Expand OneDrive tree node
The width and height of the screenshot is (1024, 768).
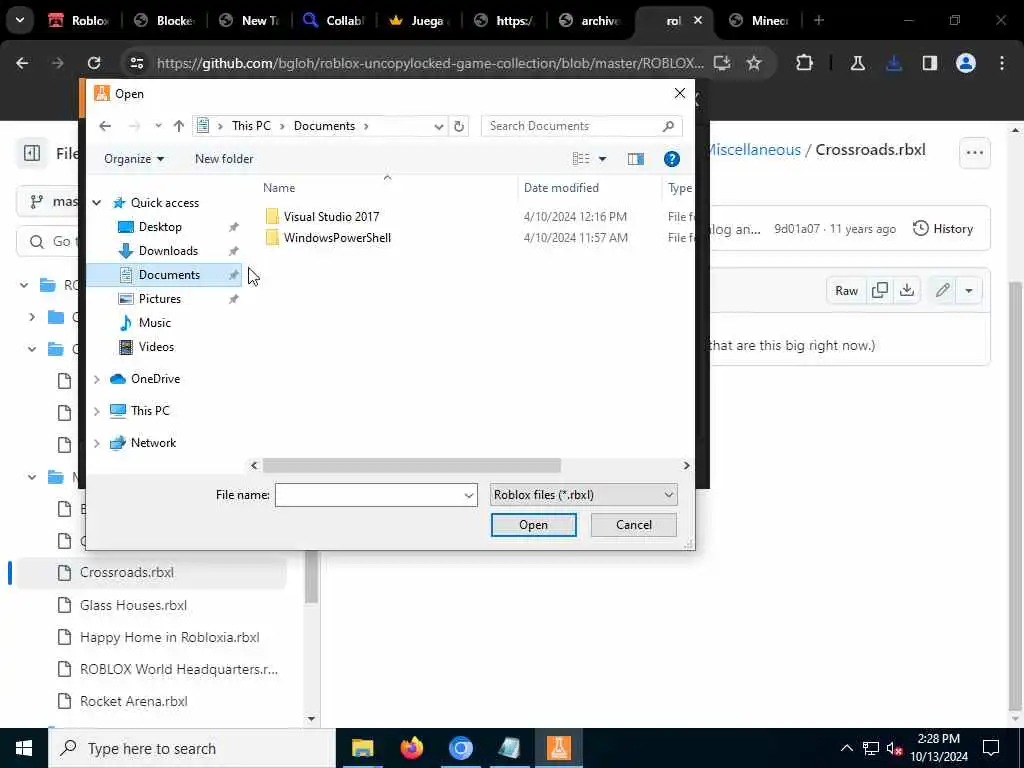[97, 379]
